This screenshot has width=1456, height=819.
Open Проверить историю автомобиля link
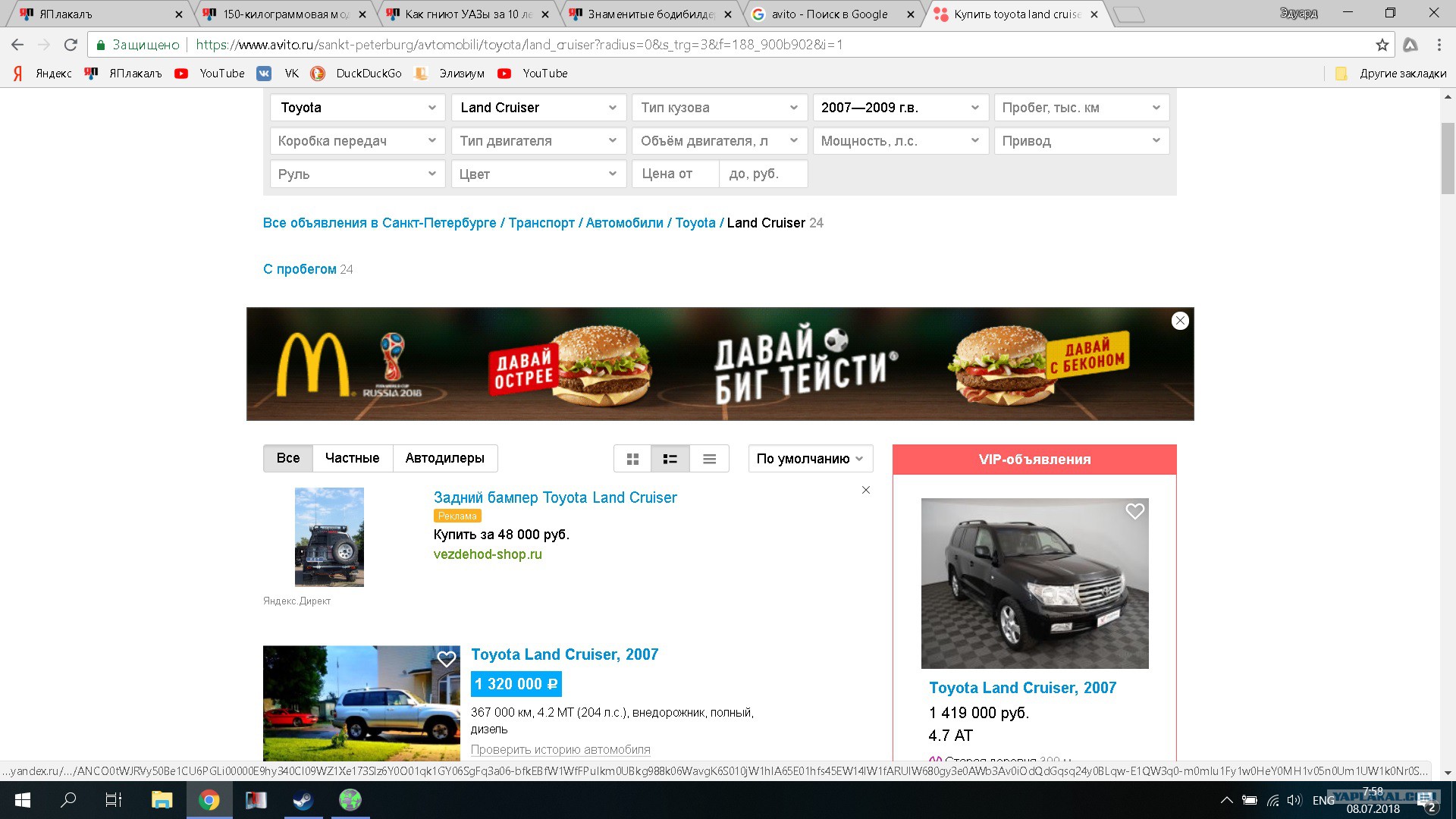tap(560, 750)
